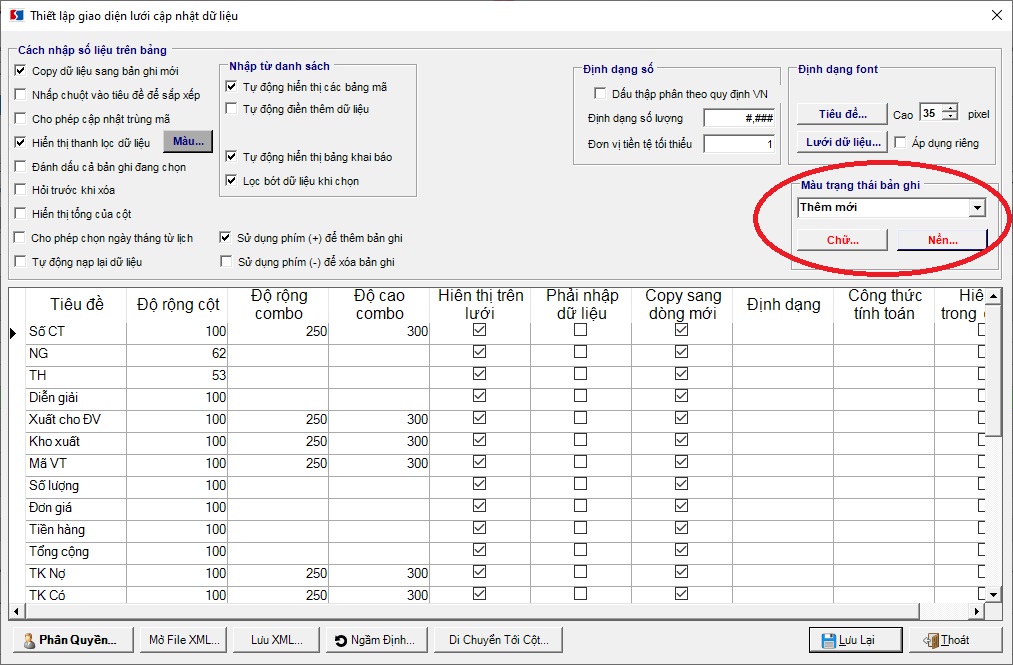Click the Tiêu đề column header
The width and height of the screenshot is (1013, 665).
click(76, 304)
